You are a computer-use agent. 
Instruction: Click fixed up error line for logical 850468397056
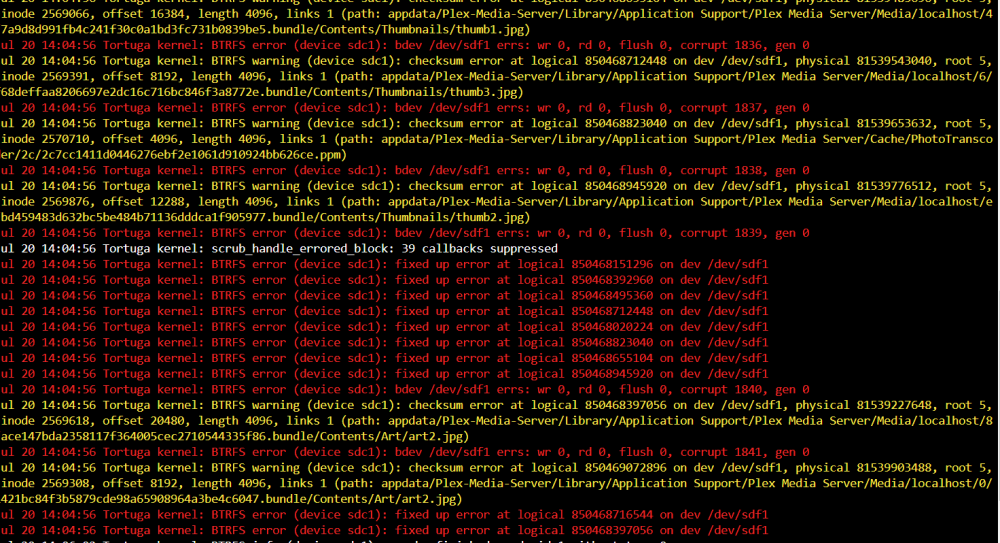pyautogui.click(x=385, y=530)
